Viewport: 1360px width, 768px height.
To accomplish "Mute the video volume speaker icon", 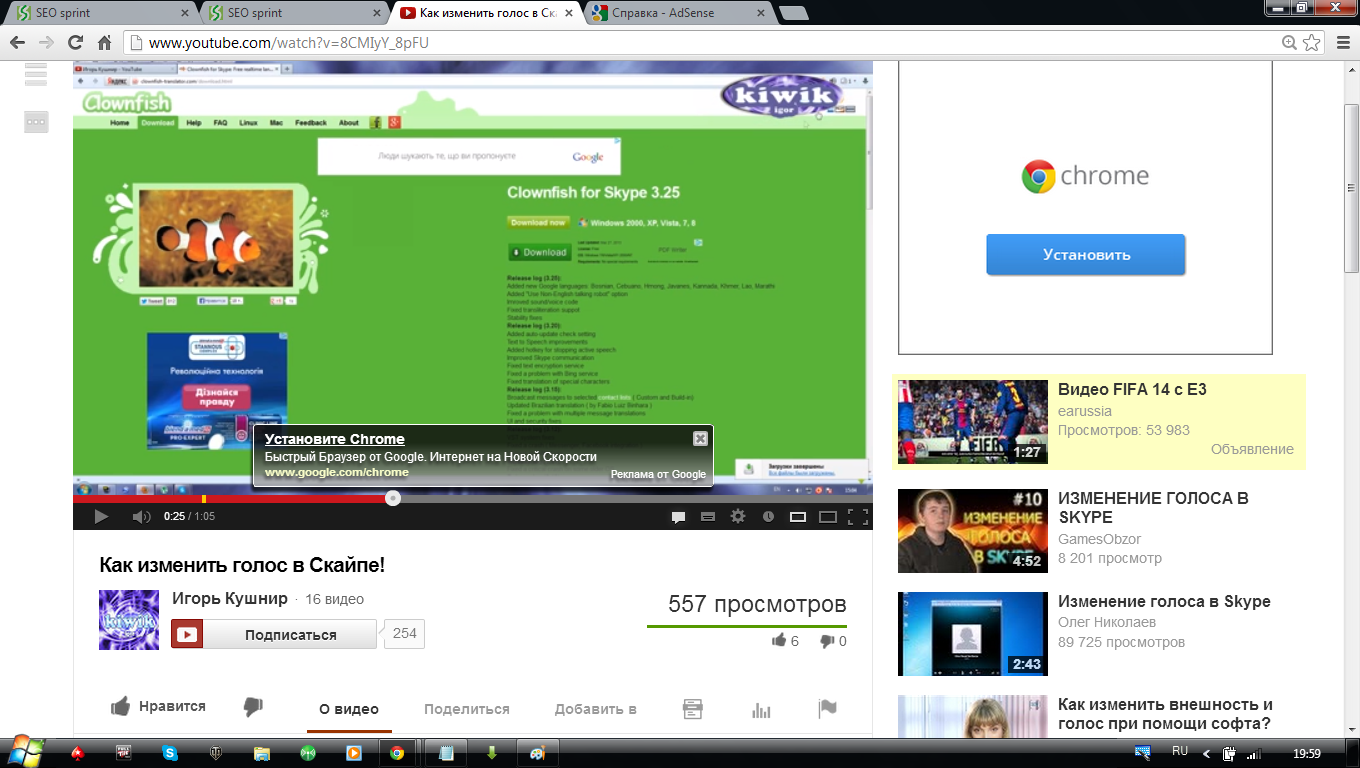I will (x=142, y=517).
